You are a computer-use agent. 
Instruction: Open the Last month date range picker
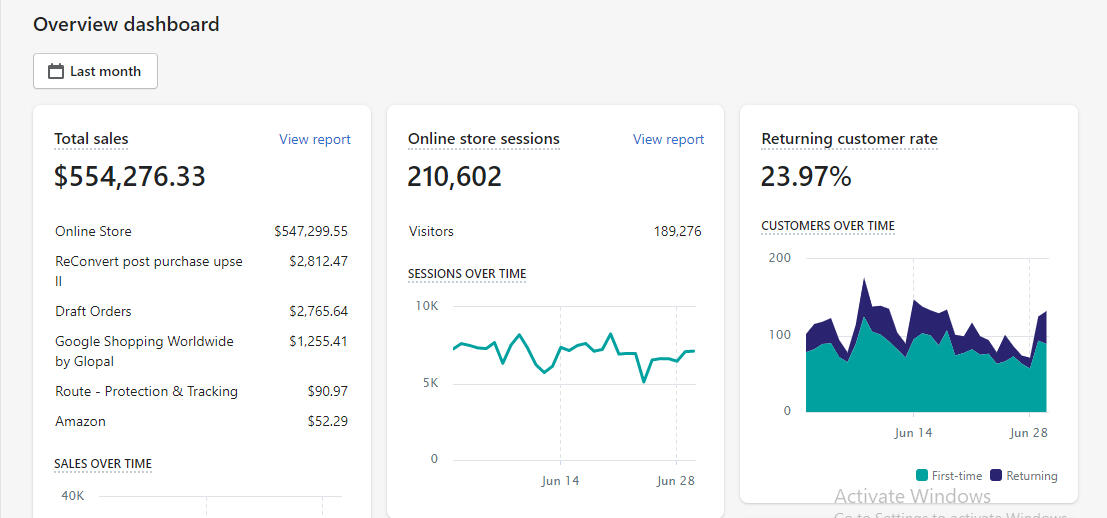(95, 72)
